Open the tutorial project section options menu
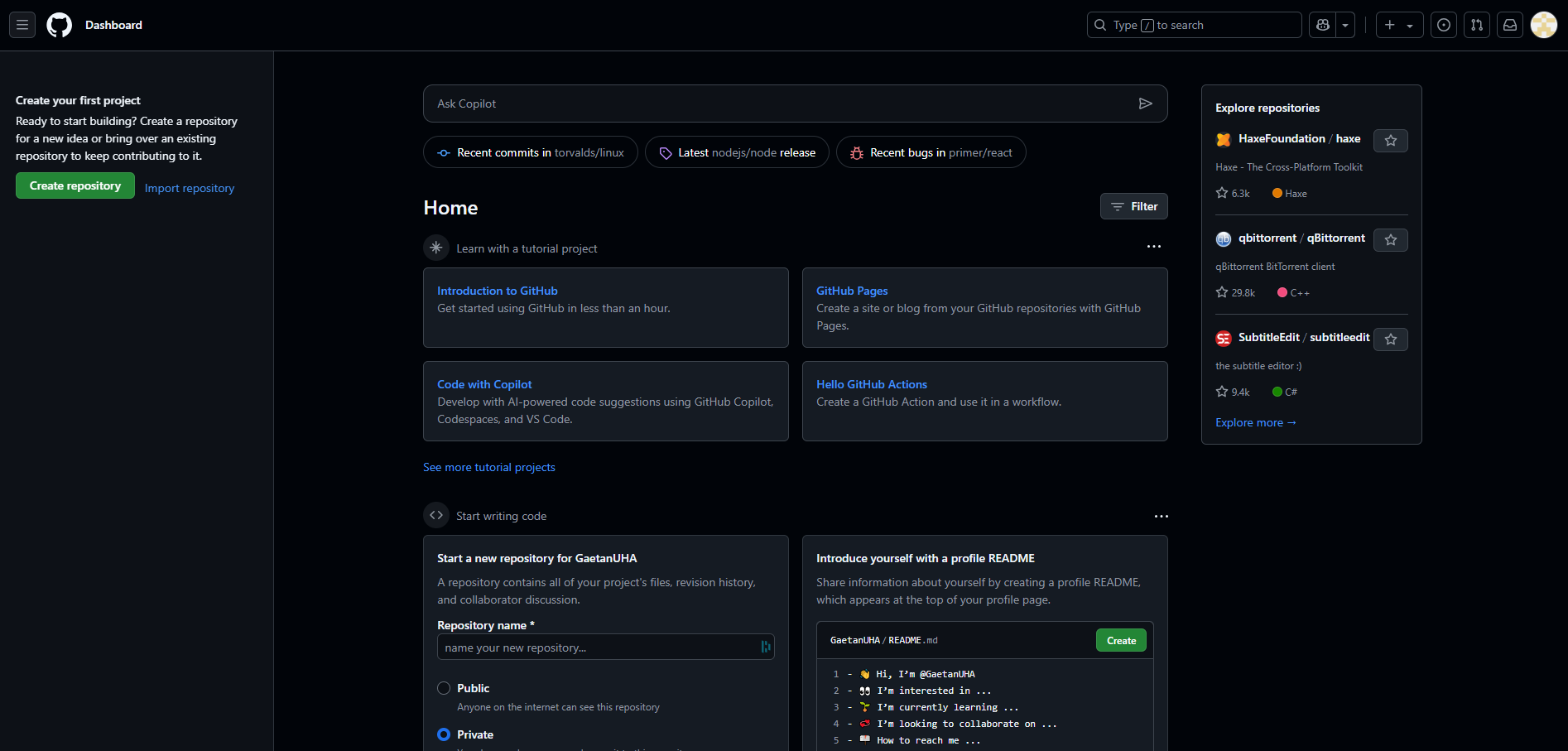Viewport: 1568px width, 751px height. point(1154,247)
